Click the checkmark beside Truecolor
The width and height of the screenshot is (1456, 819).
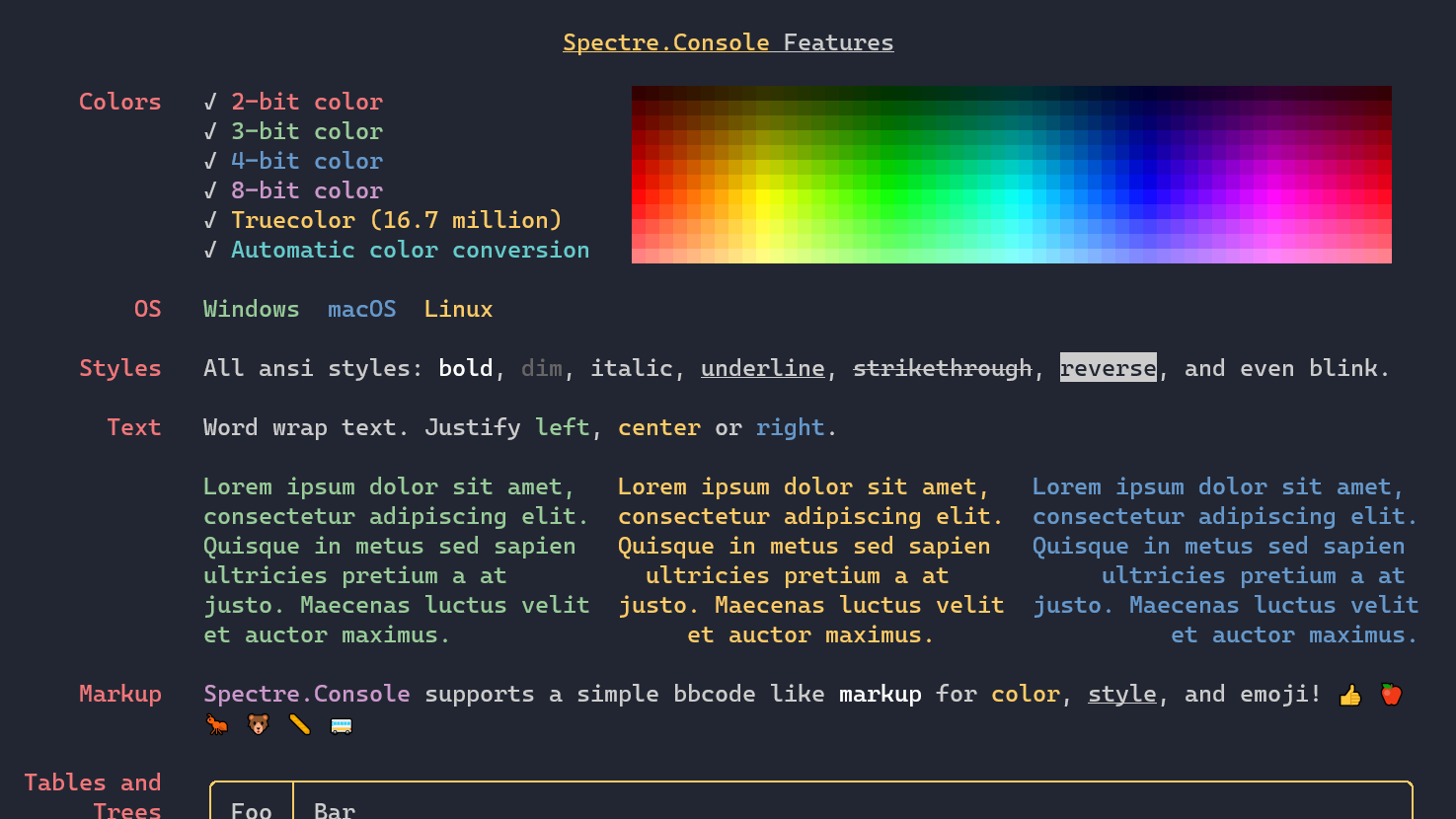point(210,220)
